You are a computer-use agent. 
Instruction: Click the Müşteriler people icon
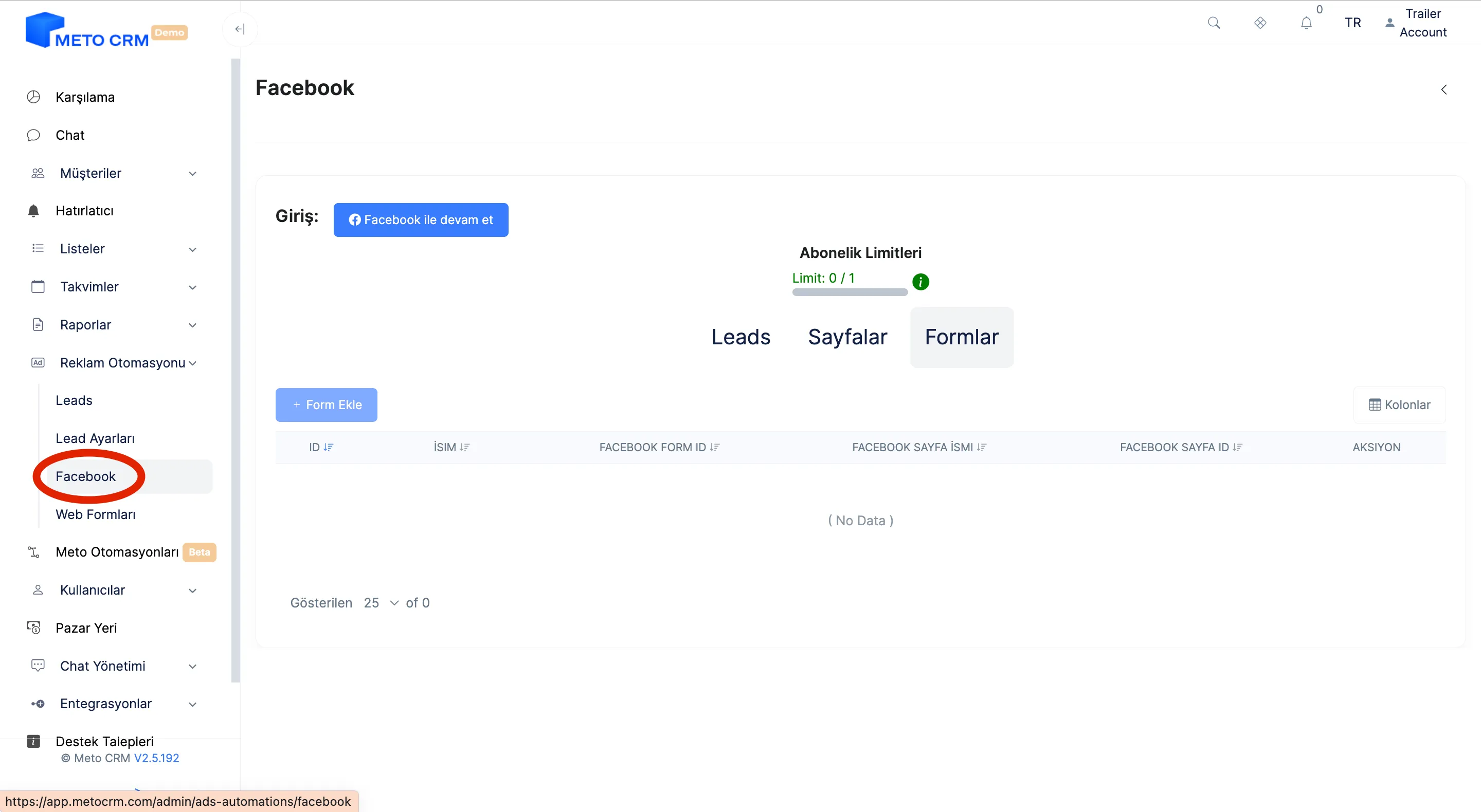click(38, 173)
